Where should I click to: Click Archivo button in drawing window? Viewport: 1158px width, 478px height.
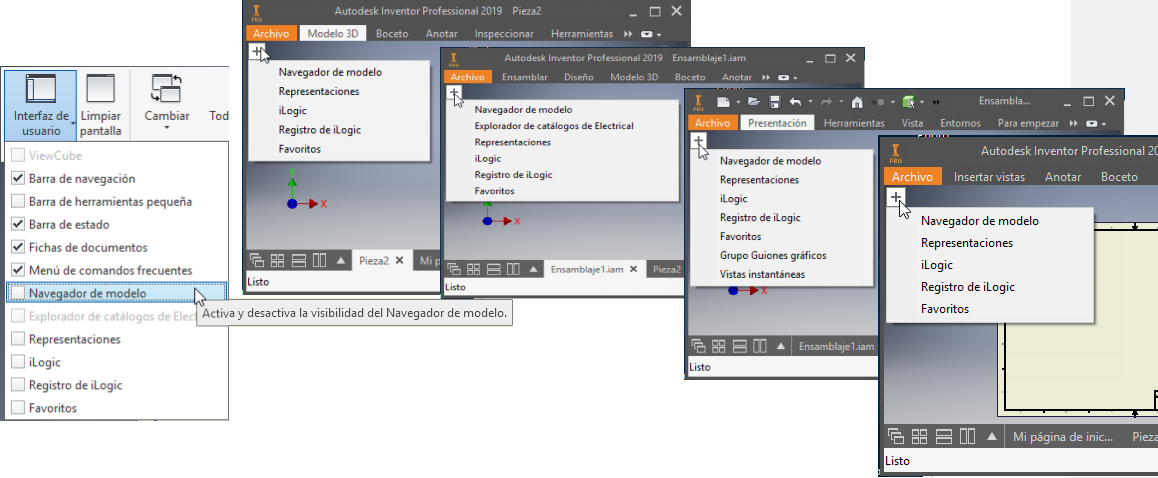point(912,177)
